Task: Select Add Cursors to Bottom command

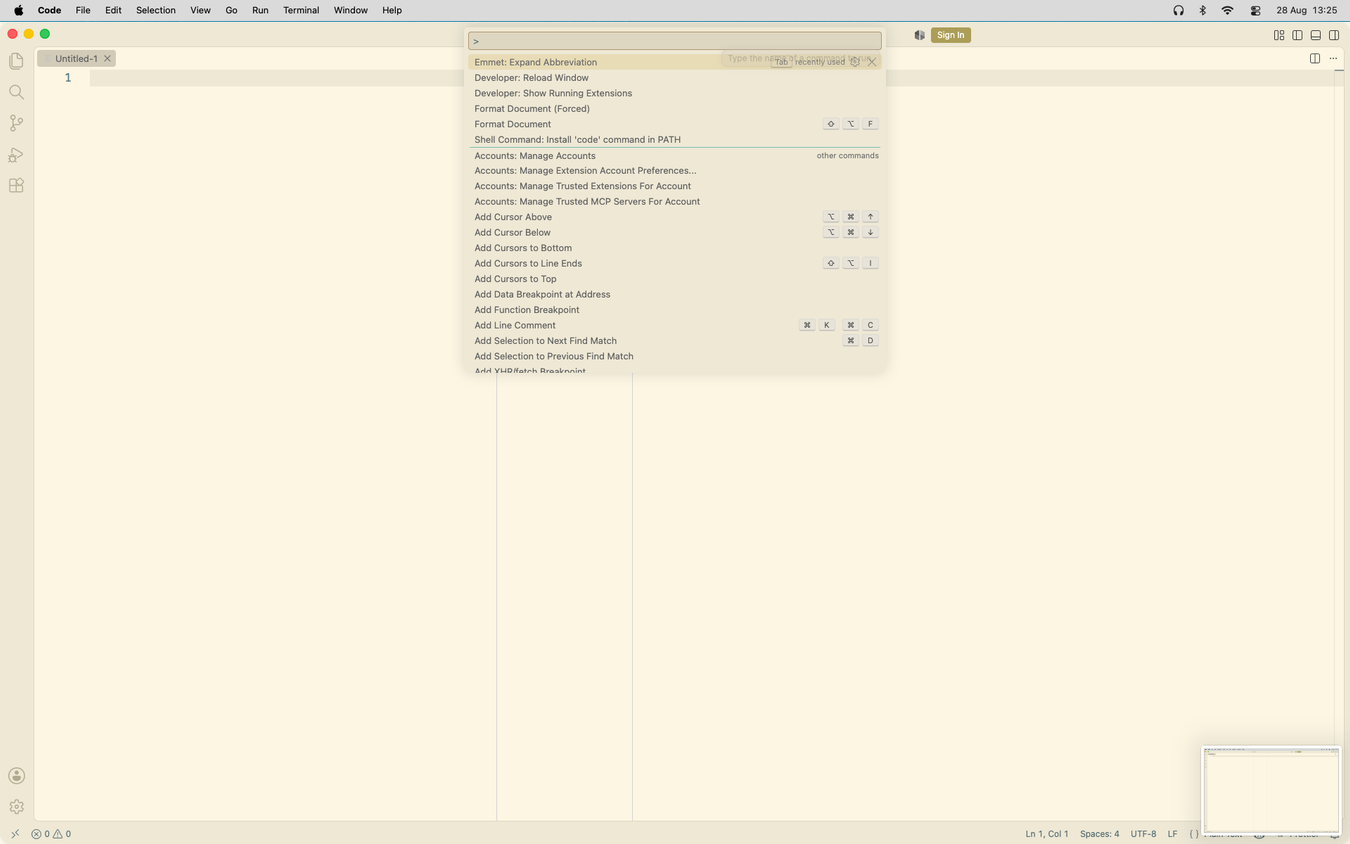Action: pyautogui.click(x=675, y=248)
